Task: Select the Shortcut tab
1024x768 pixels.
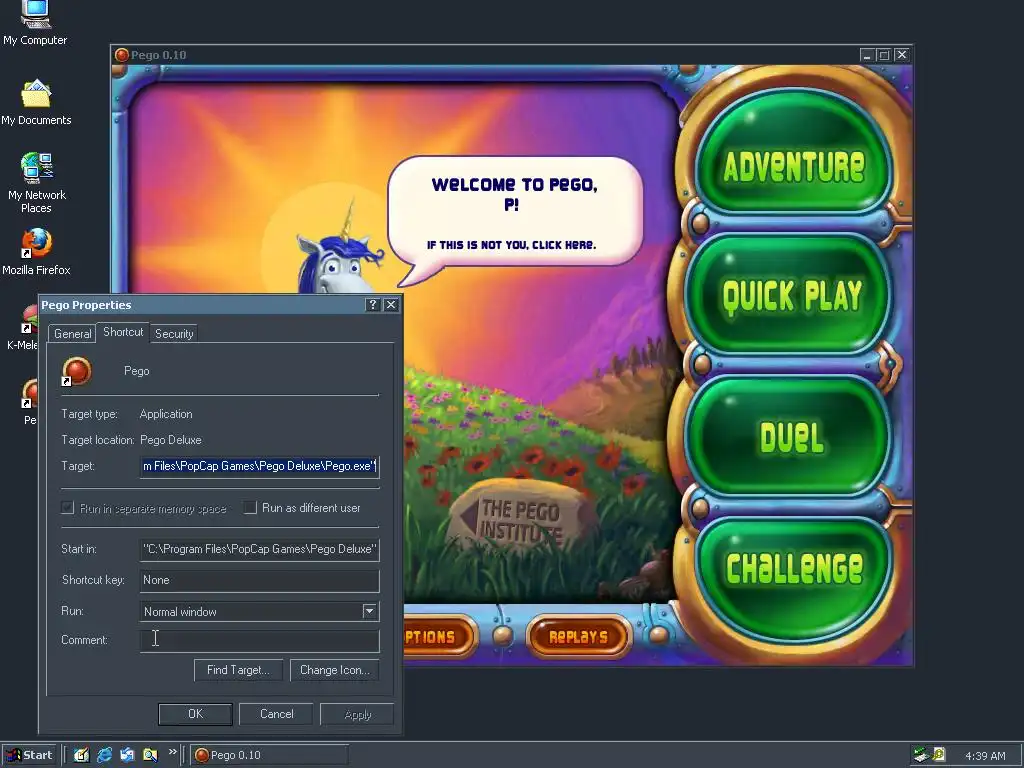Action: (x=123, y=332)
